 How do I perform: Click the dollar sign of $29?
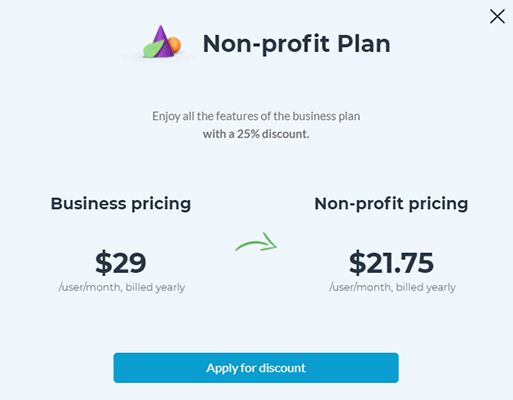coord(104,263)
